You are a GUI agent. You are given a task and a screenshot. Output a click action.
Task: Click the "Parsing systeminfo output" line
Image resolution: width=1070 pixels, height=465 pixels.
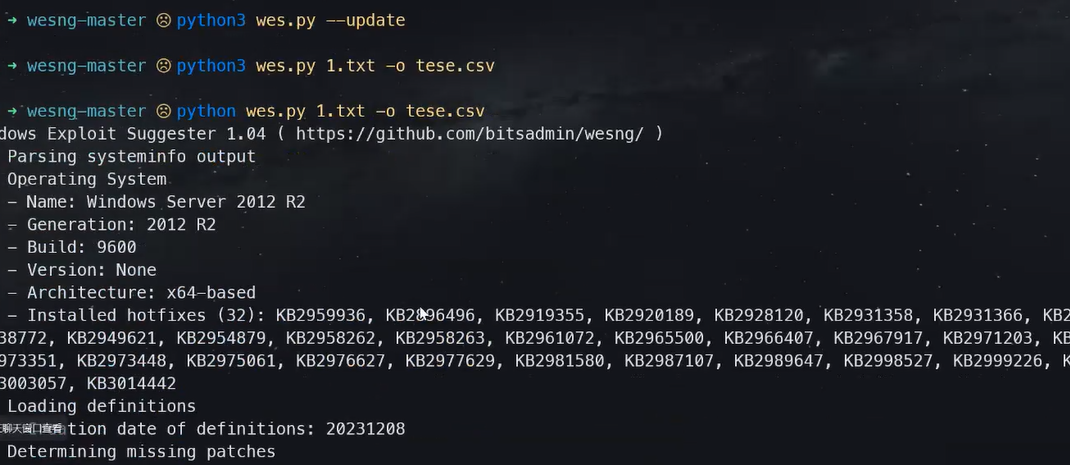131,156
